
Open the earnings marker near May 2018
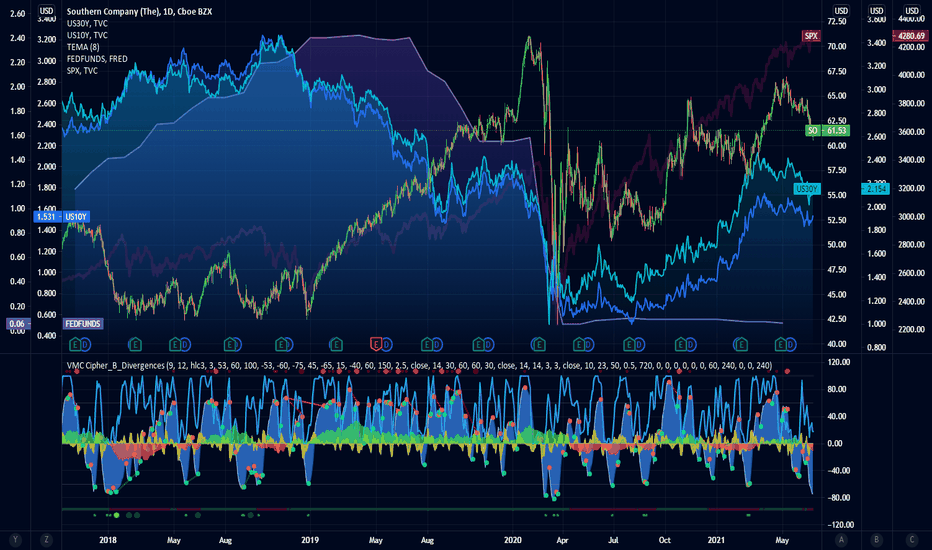pyautogui.click(x=175, y=344)
